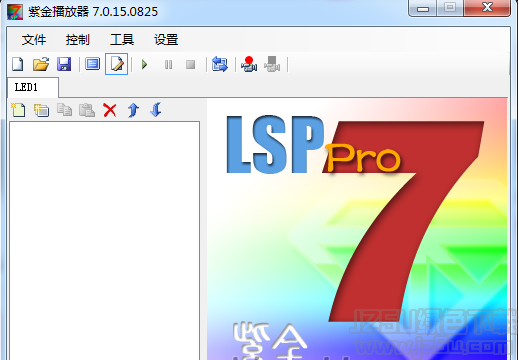Image resolution: width=519 pixels, height=360 pixels.
Task: Open the 设置 menu
Action: (x=166, y=40)
